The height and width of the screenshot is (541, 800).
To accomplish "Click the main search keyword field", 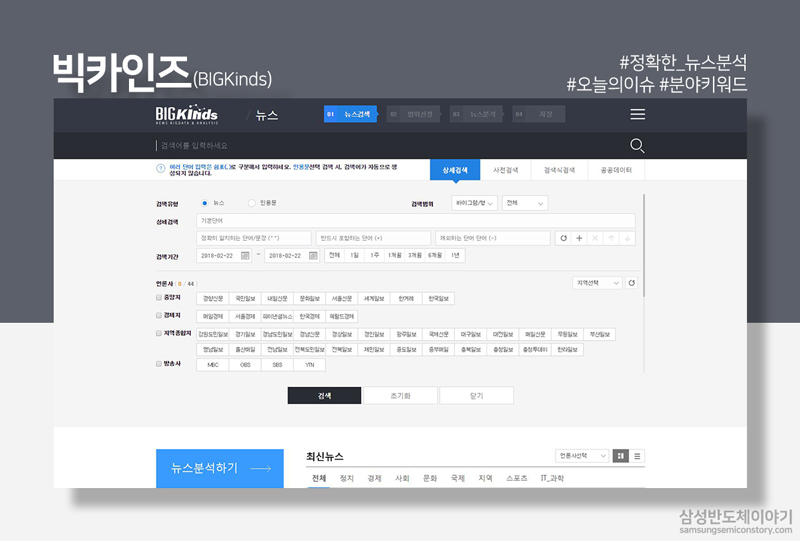I will click(x=390, y=145).
